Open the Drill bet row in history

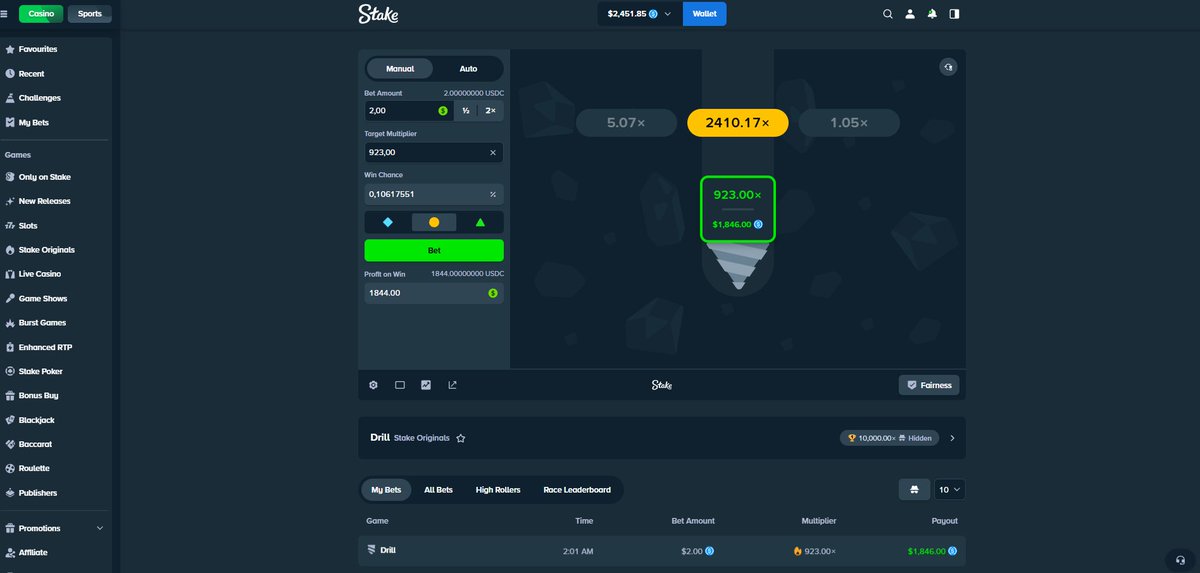[x=662, y=550]
